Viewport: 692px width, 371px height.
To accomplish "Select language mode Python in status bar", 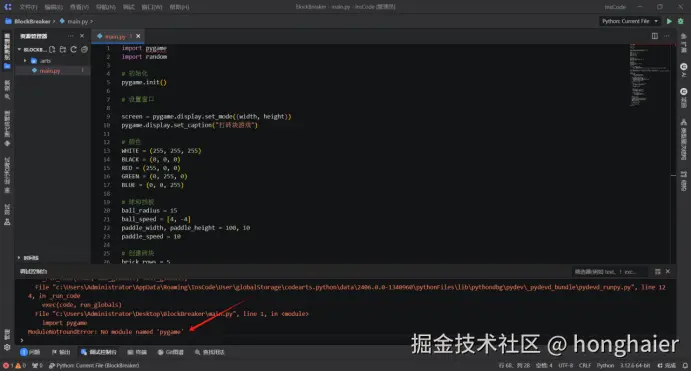I will pyautogui.click(x=606, y=366).
